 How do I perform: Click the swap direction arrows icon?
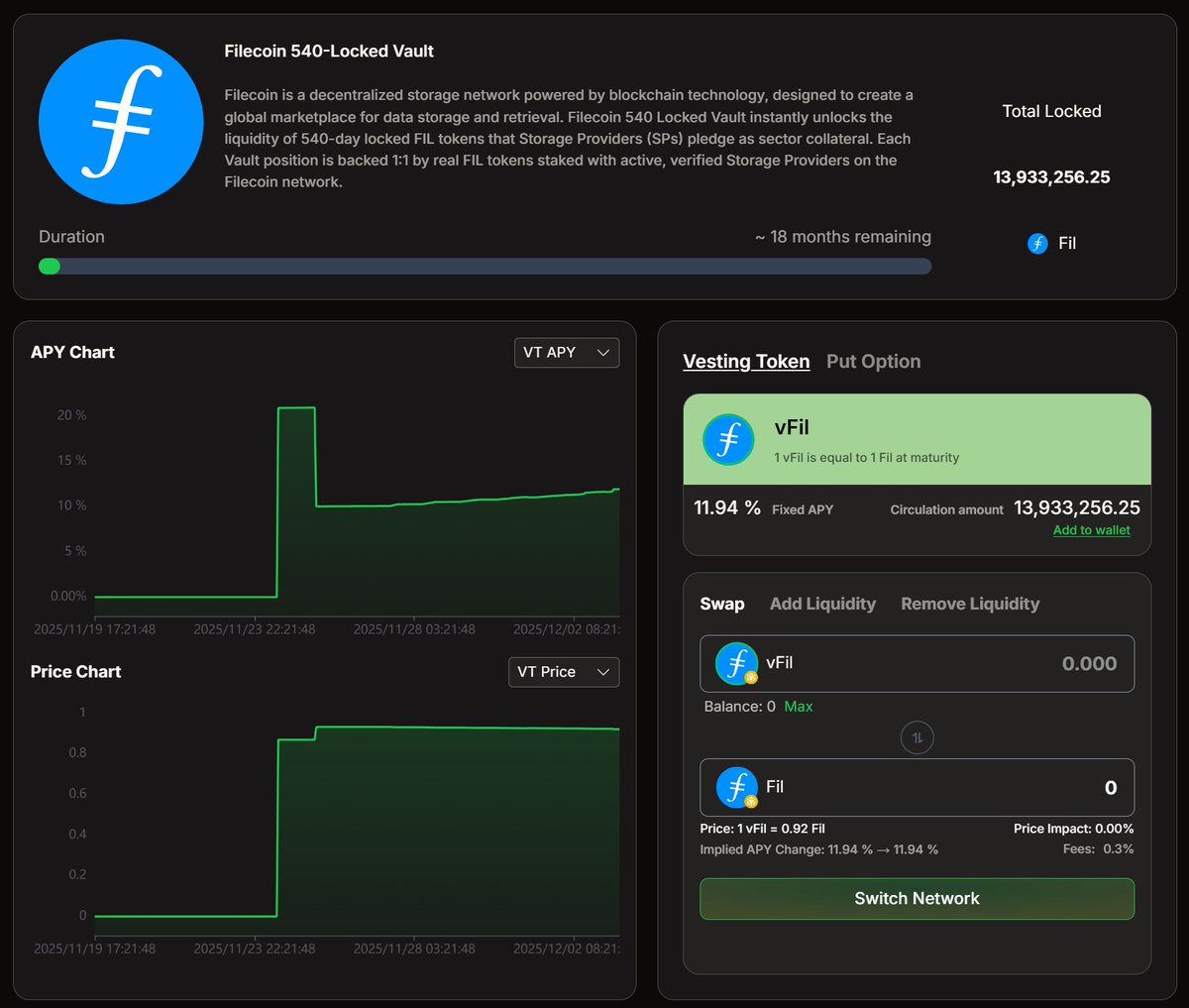918,737
